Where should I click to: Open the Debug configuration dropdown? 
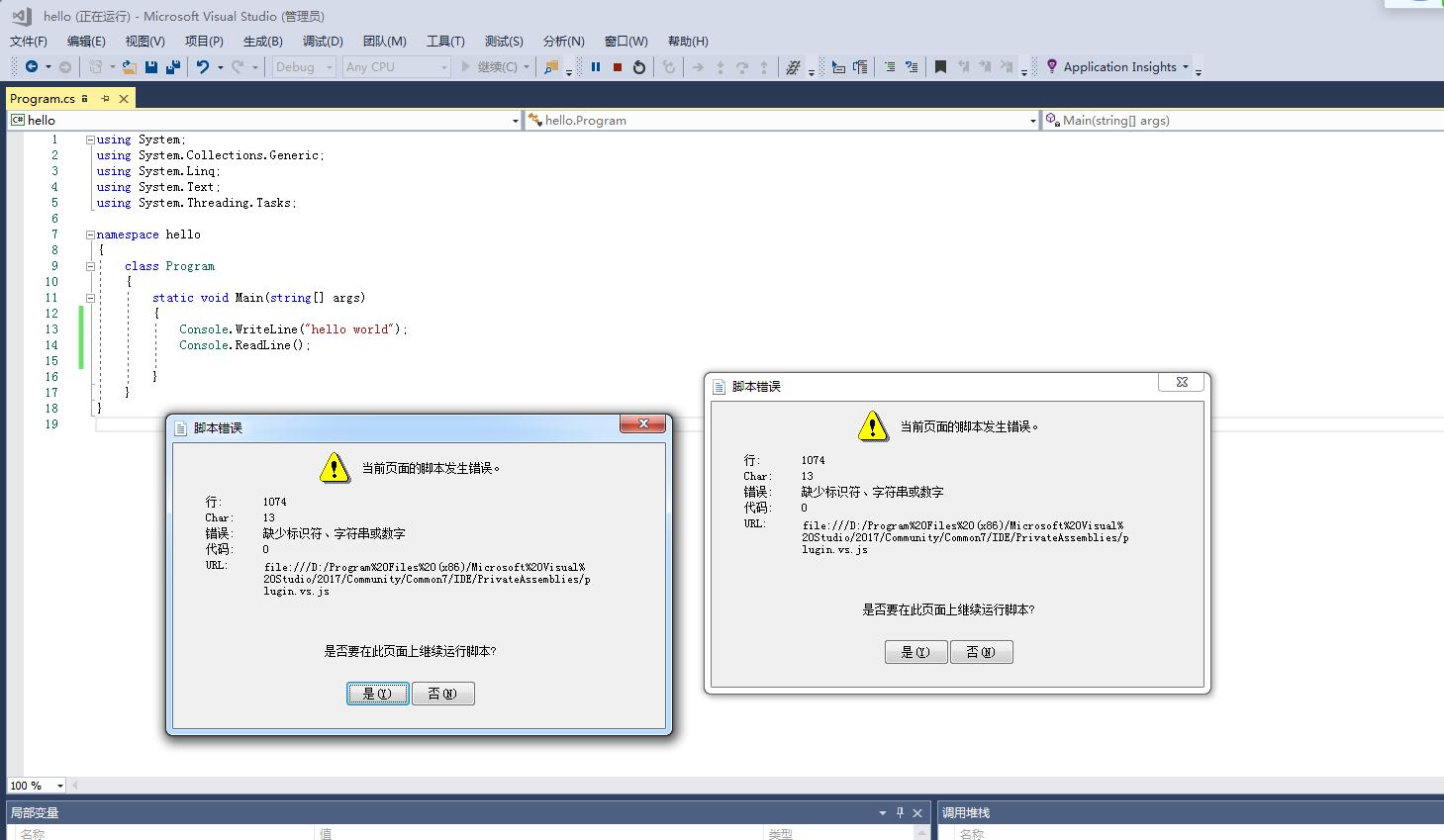coord(304,67)
